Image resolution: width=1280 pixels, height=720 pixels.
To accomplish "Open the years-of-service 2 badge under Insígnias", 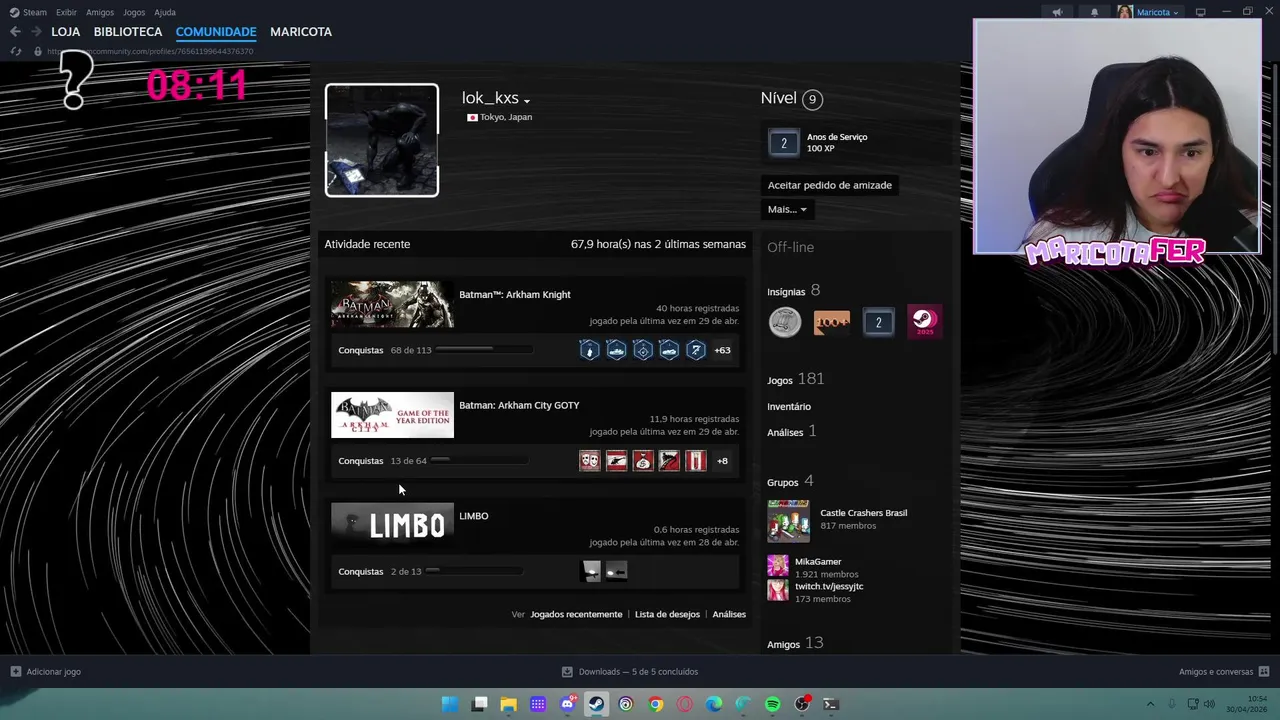I will coord(878,322).
